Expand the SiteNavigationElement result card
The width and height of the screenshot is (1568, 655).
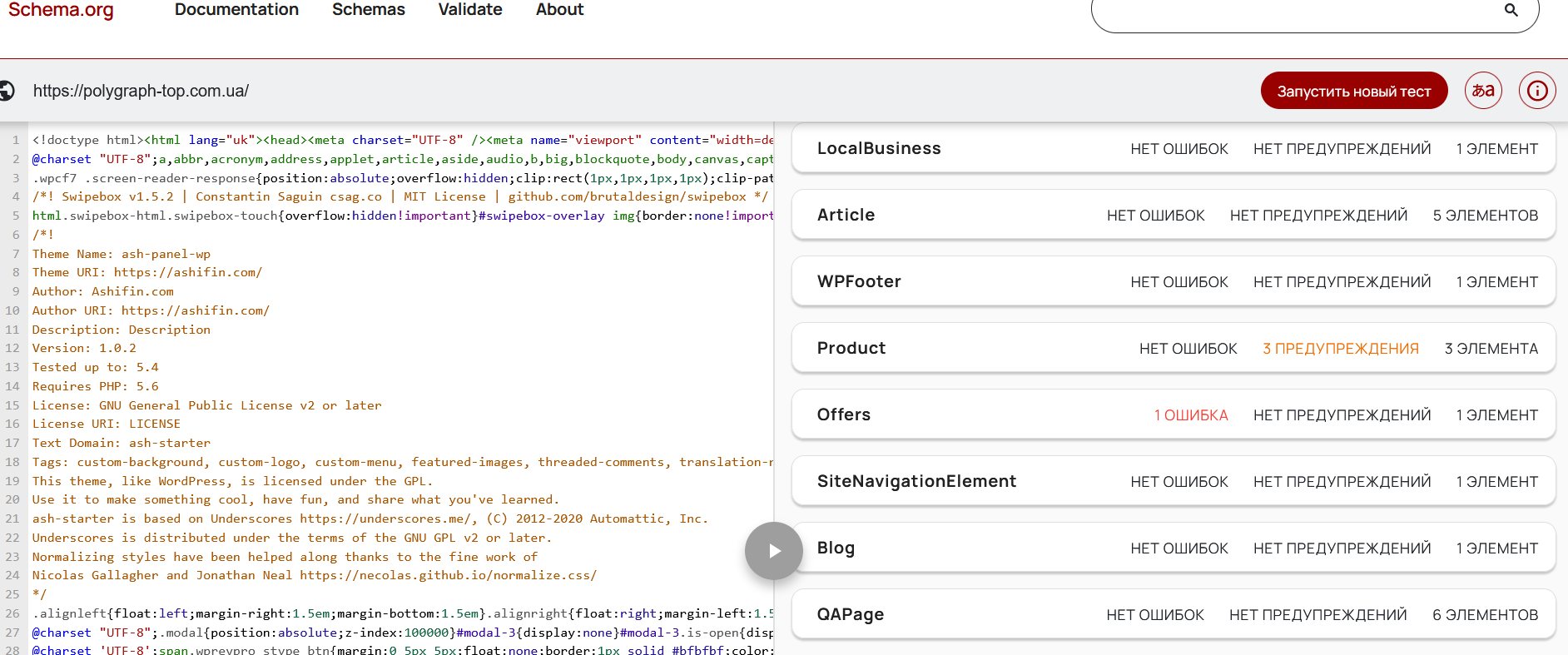click(1174, 481)
